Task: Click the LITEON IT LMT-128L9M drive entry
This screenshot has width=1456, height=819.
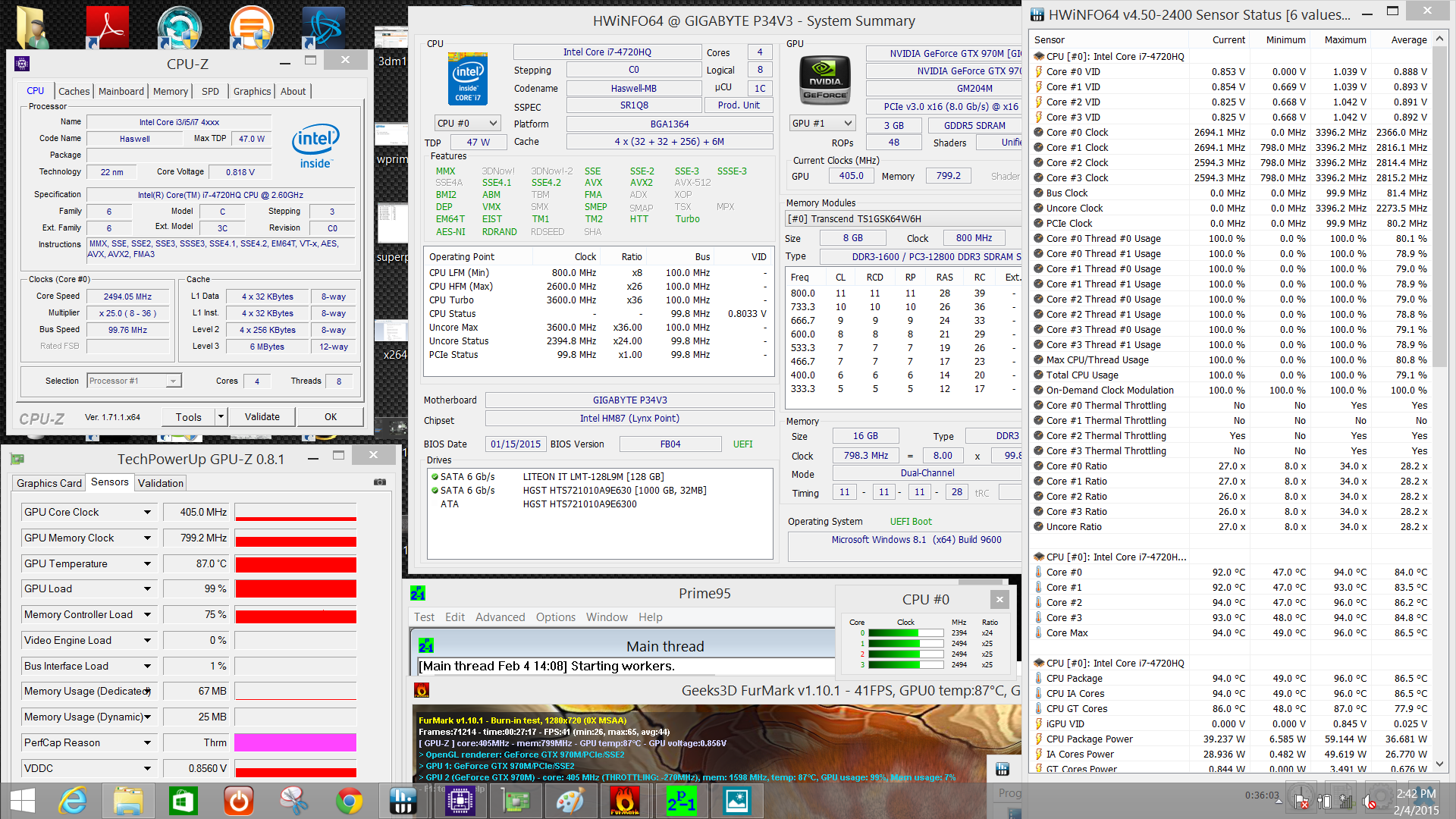Action: (593, 476)
